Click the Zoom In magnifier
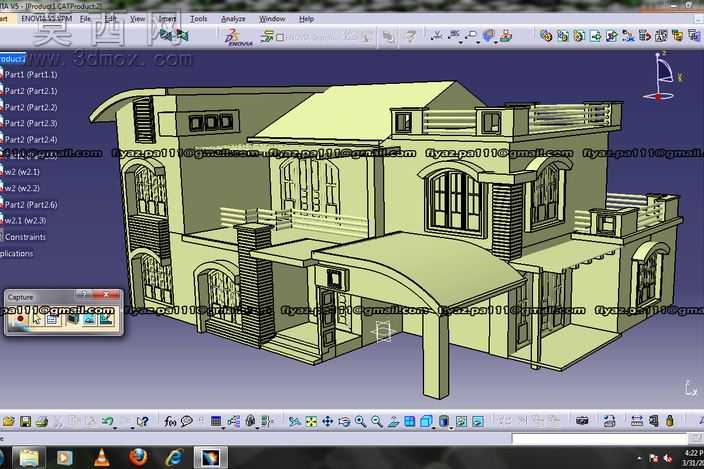The image size is (704, 469). 361,421
